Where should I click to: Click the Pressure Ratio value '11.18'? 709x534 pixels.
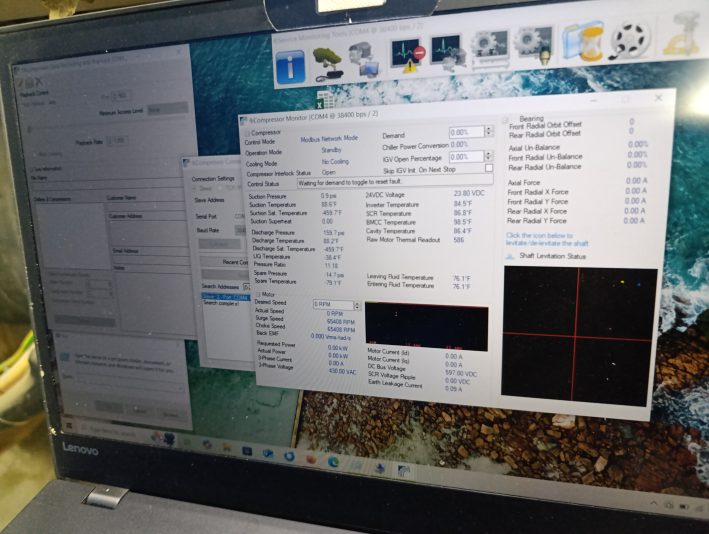(331, 265)
